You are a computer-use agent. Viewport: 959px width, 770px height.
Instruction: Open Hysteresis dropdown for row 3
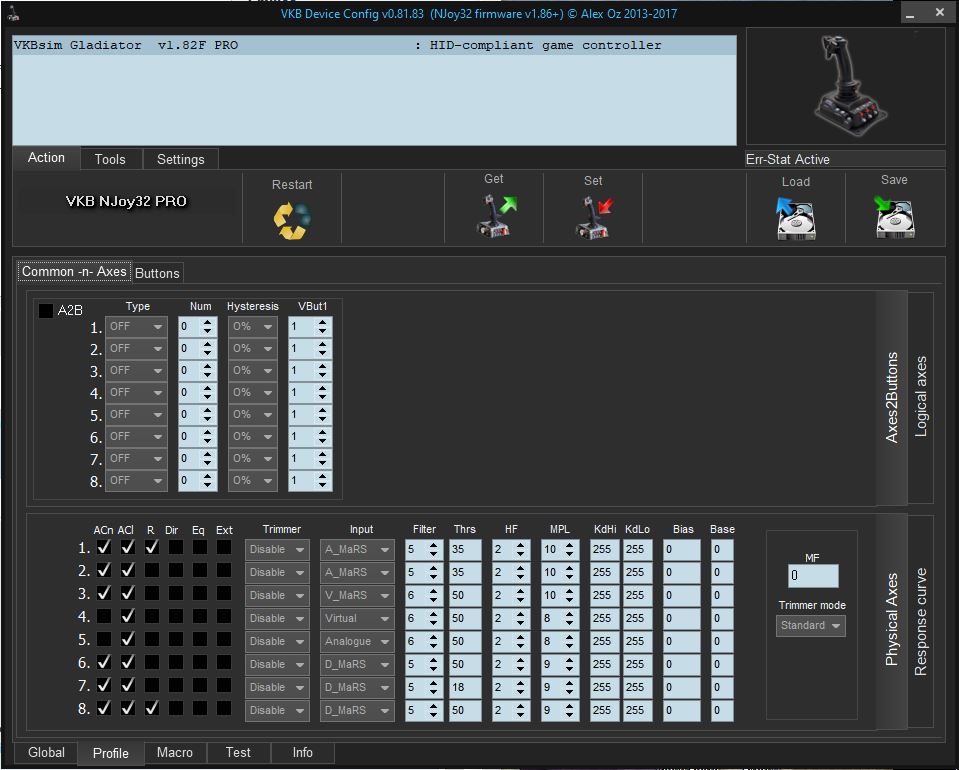tap(252, 371)
